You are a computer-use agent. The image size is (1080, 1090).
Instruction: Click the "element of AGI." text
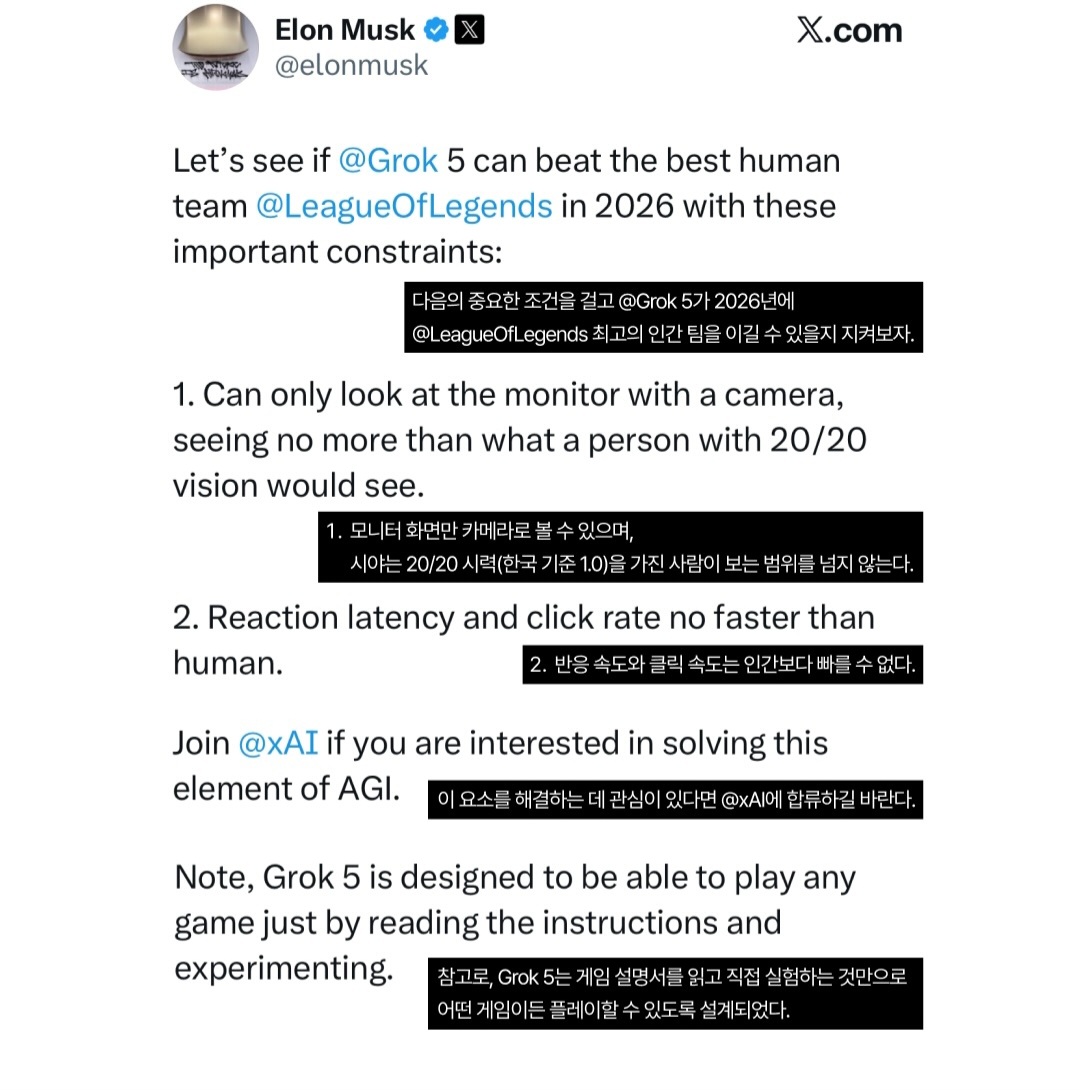[286, 789]
